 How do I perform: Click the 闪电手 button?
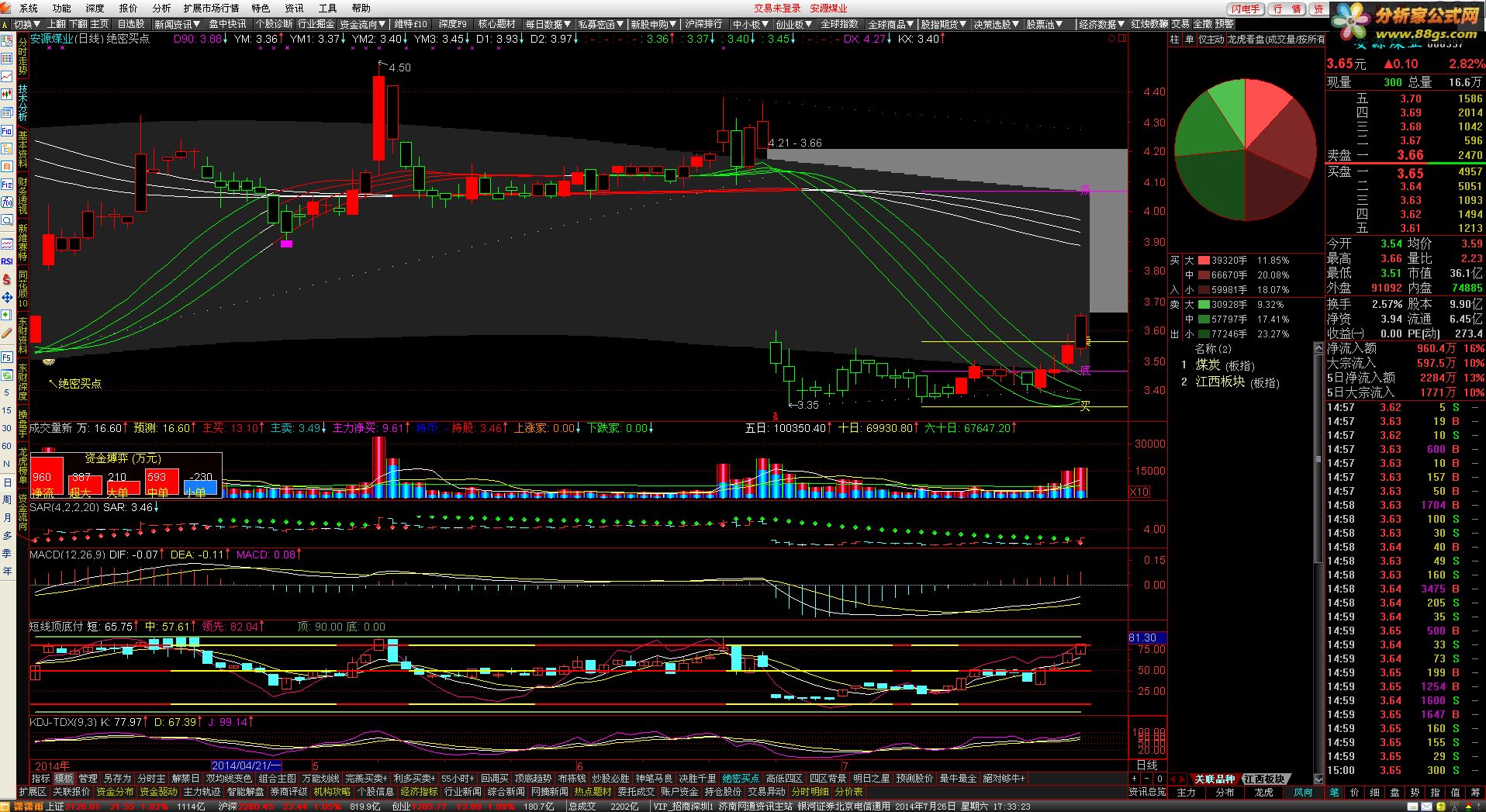coord(1246,9)
